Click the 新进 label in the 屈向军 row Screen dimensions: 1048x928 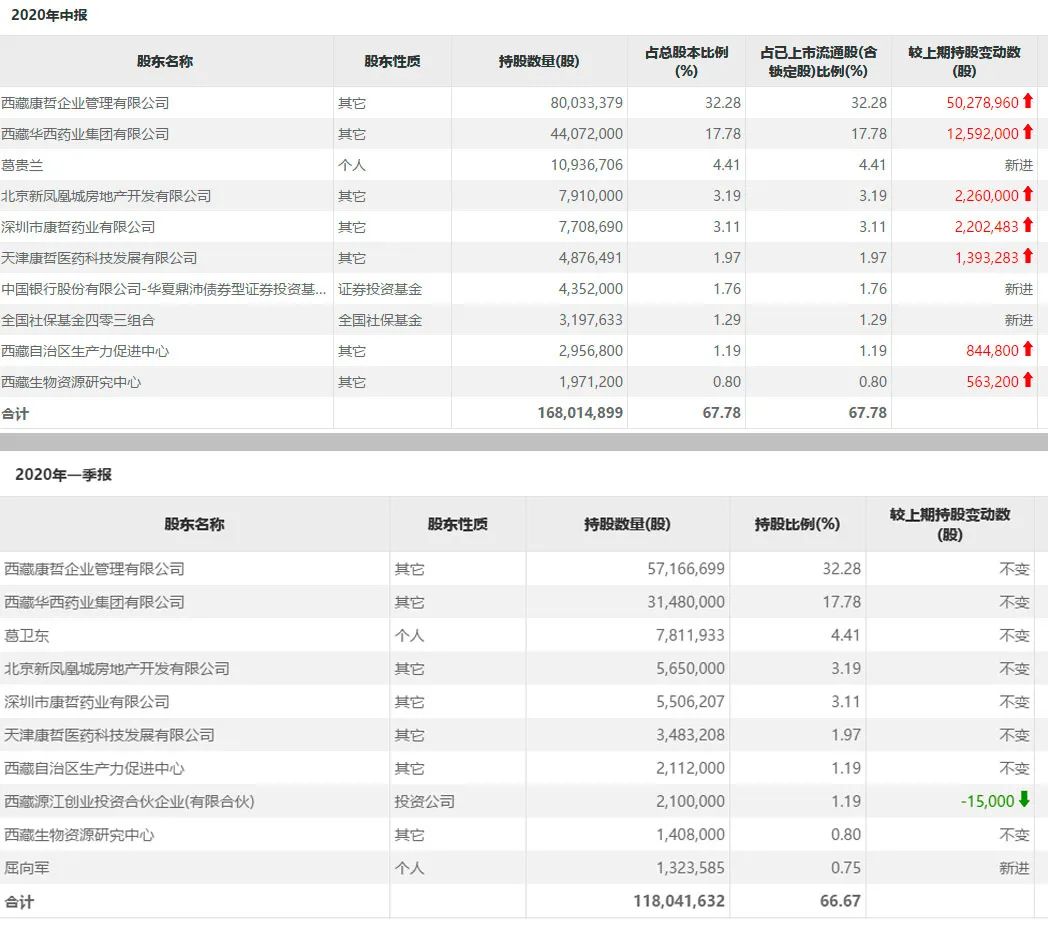click(1014, 868)
